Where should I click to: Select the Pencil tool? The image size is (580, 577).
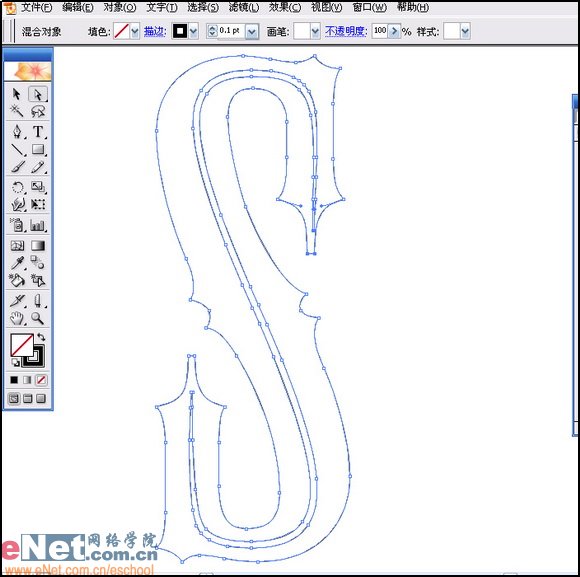(x=38, y=167)
